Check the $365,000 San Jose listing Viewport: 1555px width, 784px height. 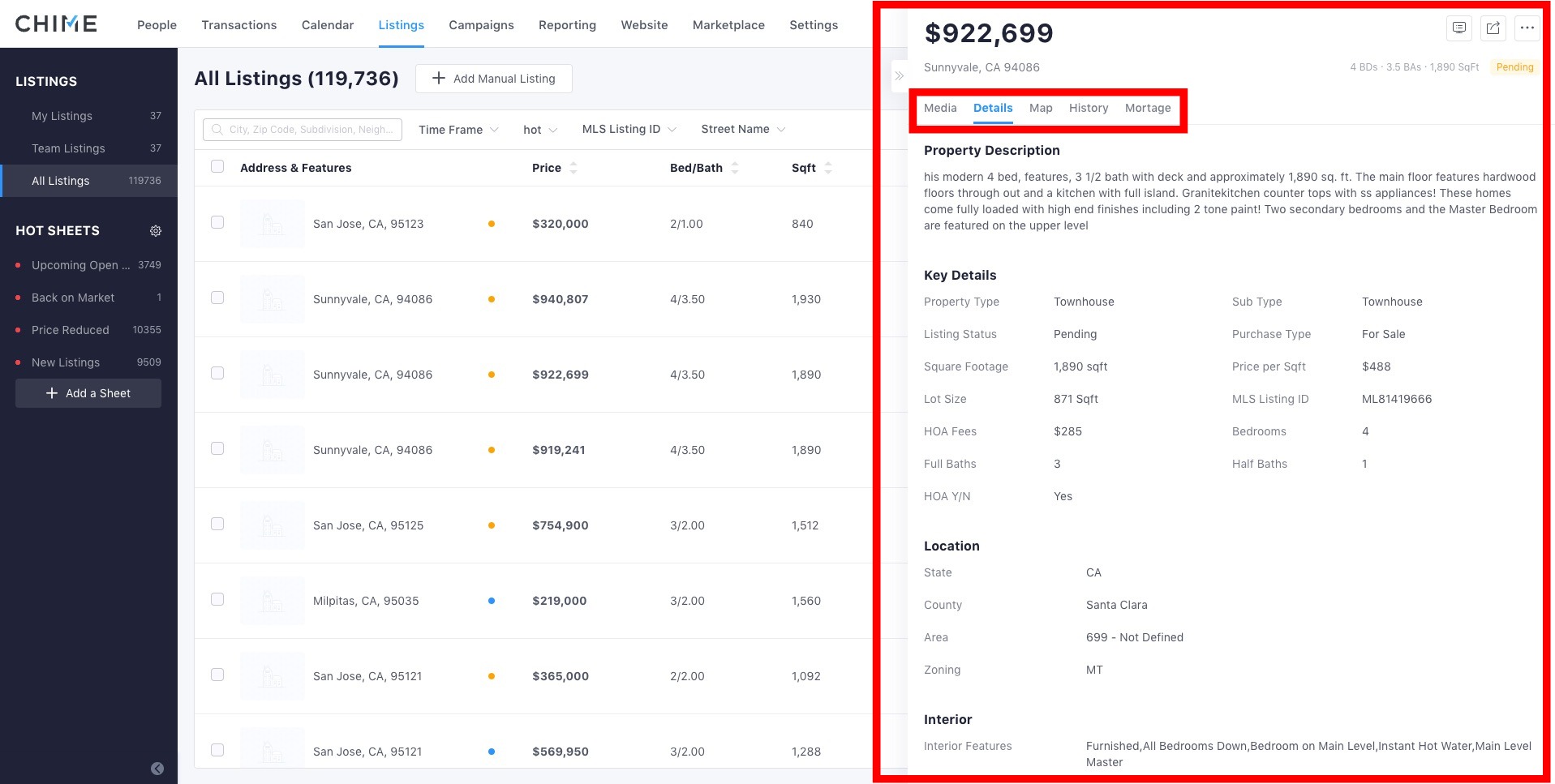click(x=217, y=675)
